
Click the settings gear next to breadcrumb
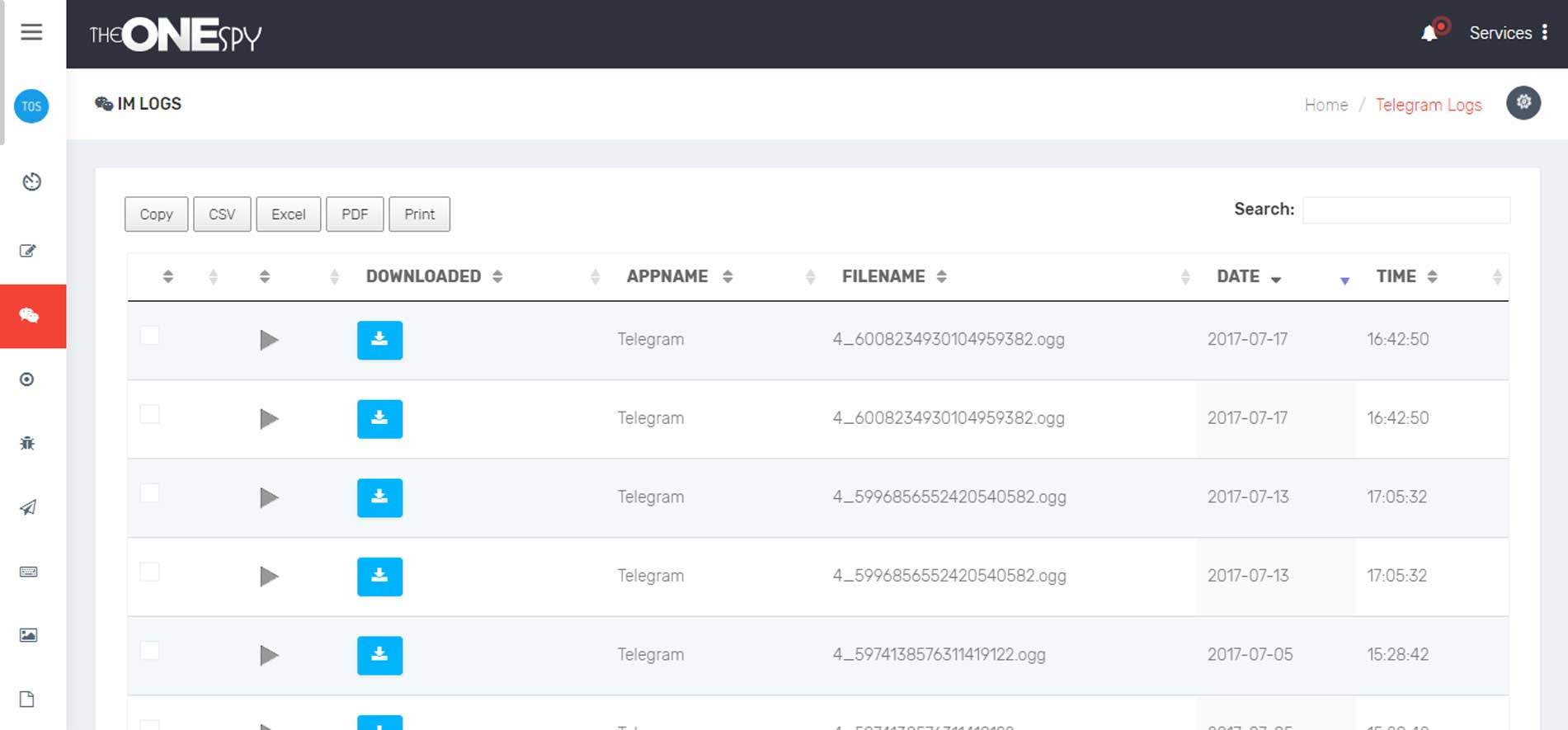pos(1523,103)
